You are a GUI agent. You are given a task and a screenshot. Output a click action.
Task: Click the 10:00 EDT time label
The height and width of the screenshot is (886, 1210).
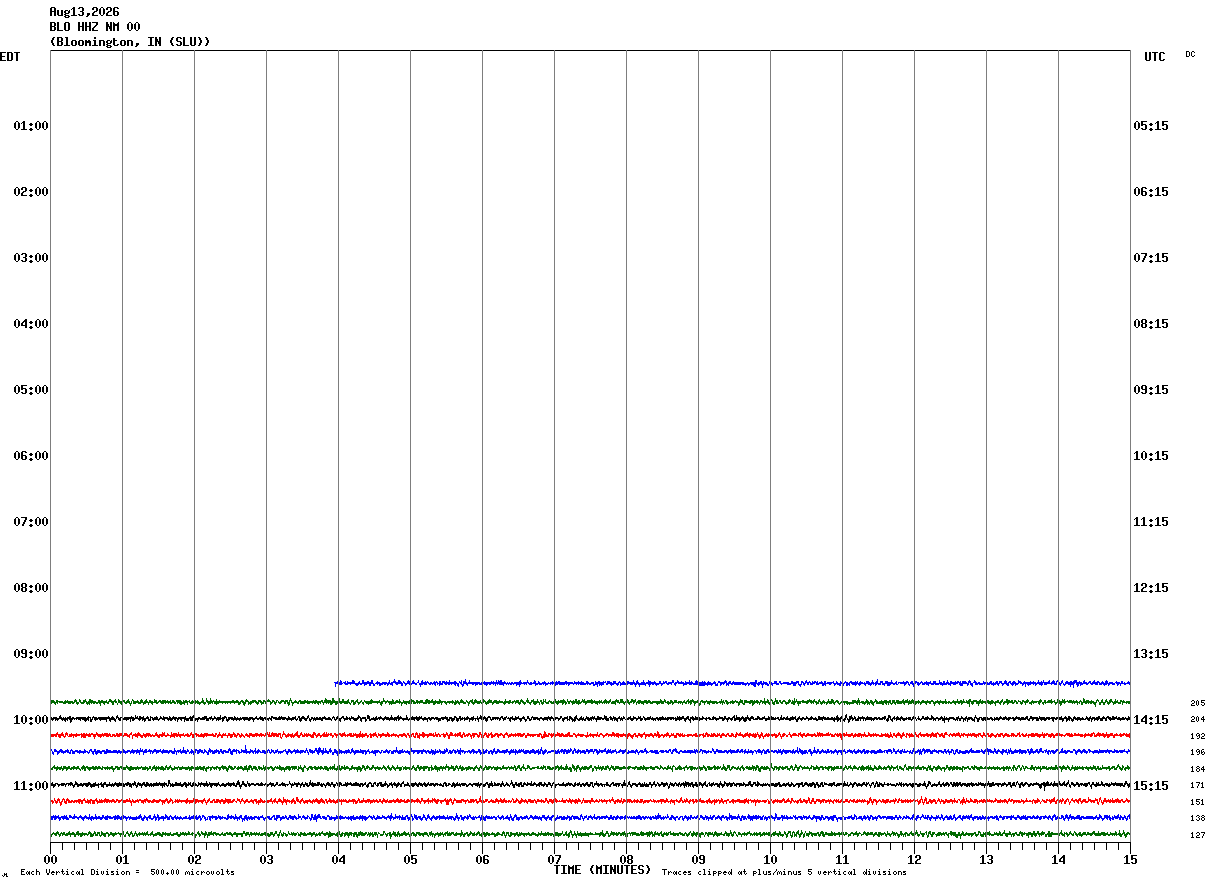pyautogui.click(x=31, y=720)
